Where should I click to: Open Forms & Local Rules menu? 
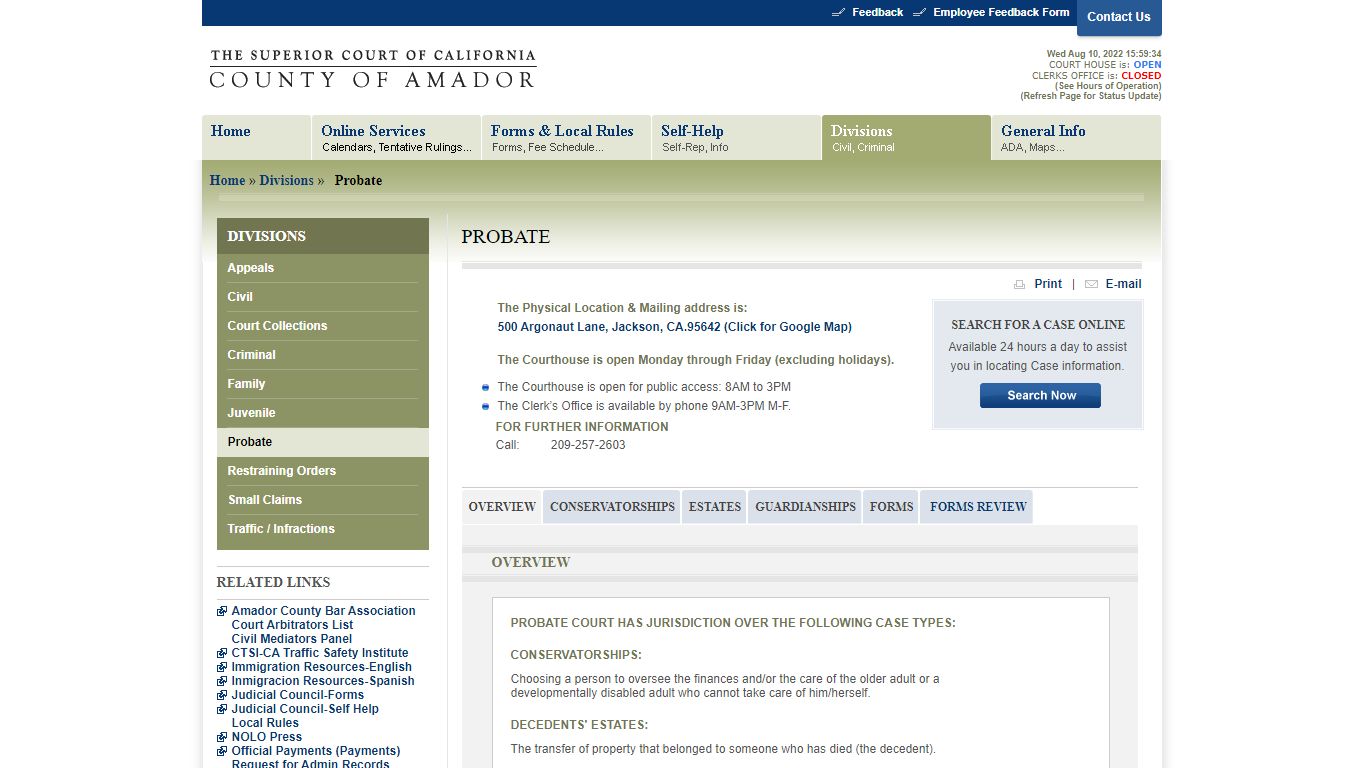566,138
